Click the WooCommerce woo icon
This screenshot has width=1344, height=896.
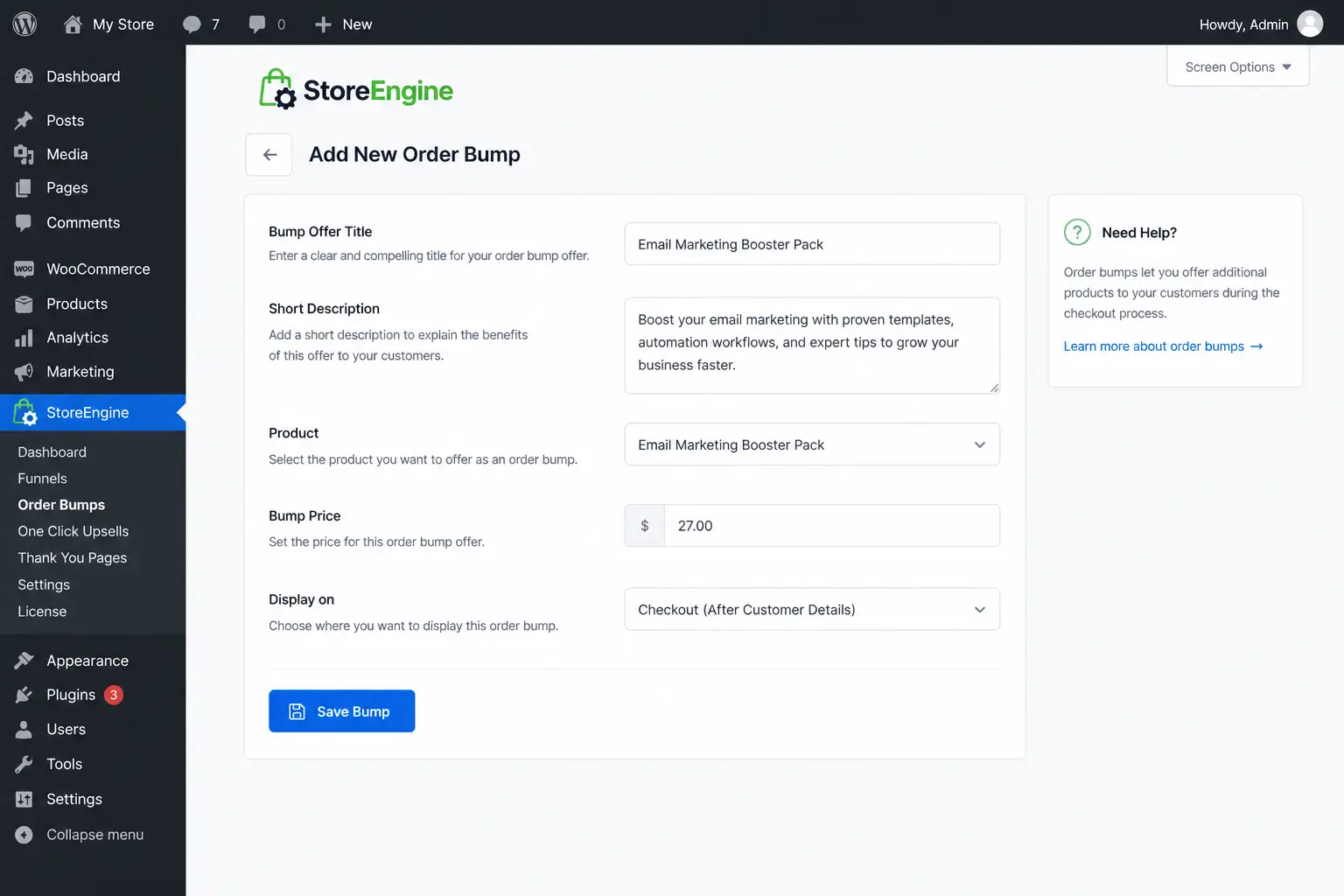tap(24, 269)
